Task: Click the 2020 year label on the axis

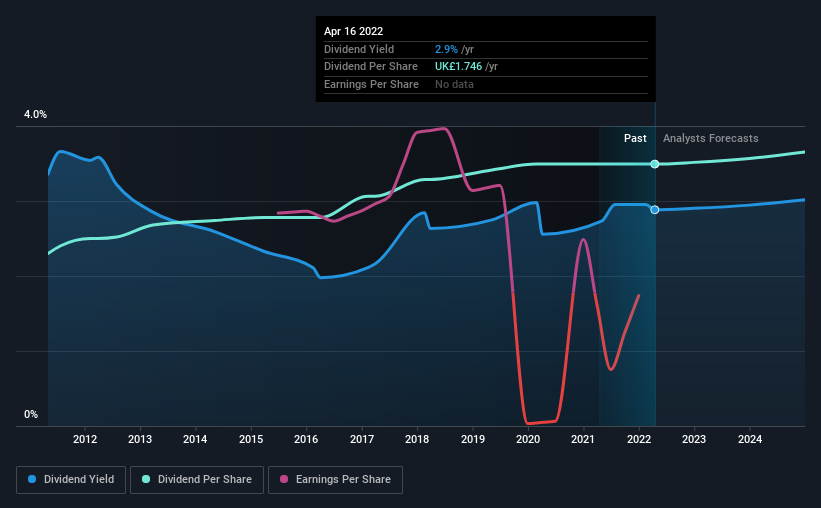Action: tap(527, 439)
